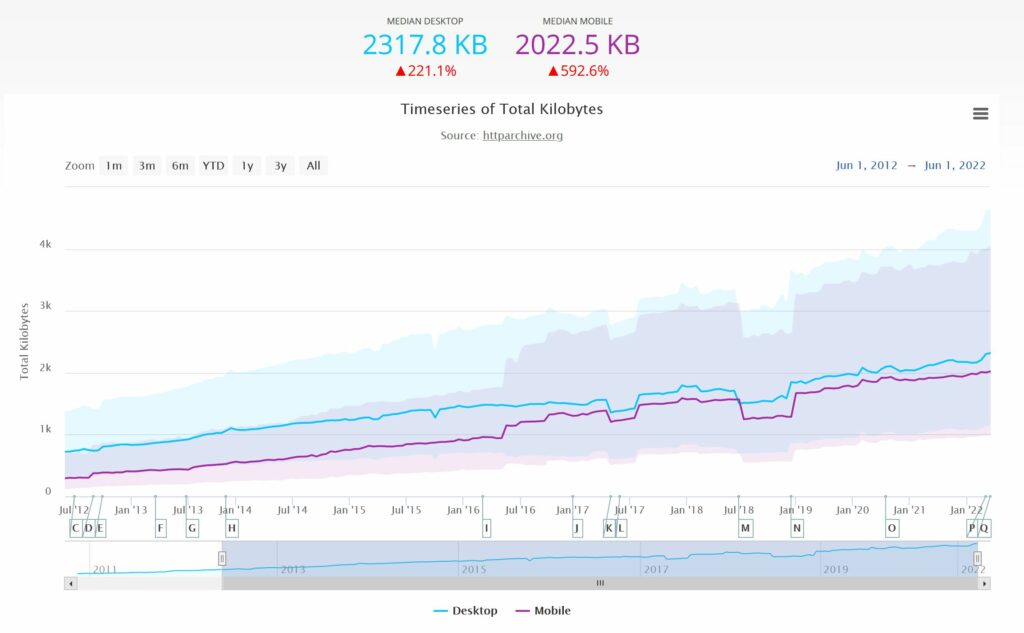The height and width of the screenshot is (633, 1024).
Task: Click the navigator scrollbar thumb grip
Action: coord(600,583)
